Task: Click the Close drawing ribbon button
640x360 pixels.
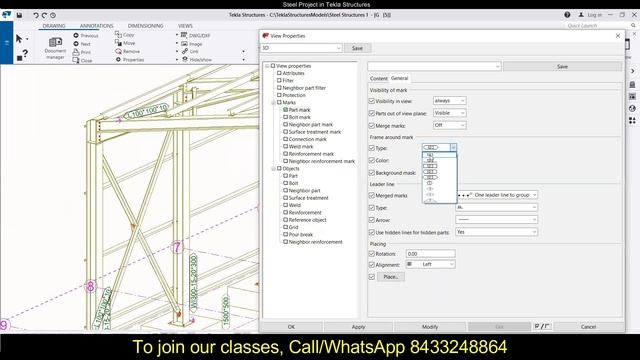Action: (x=82, y=60)
